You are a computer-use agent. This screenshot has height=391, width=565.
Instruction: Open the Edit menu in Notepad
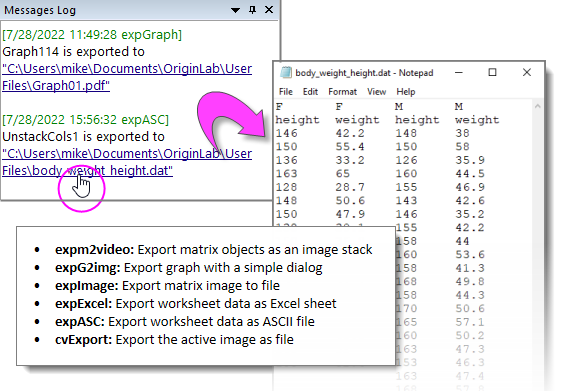(310, 92)
